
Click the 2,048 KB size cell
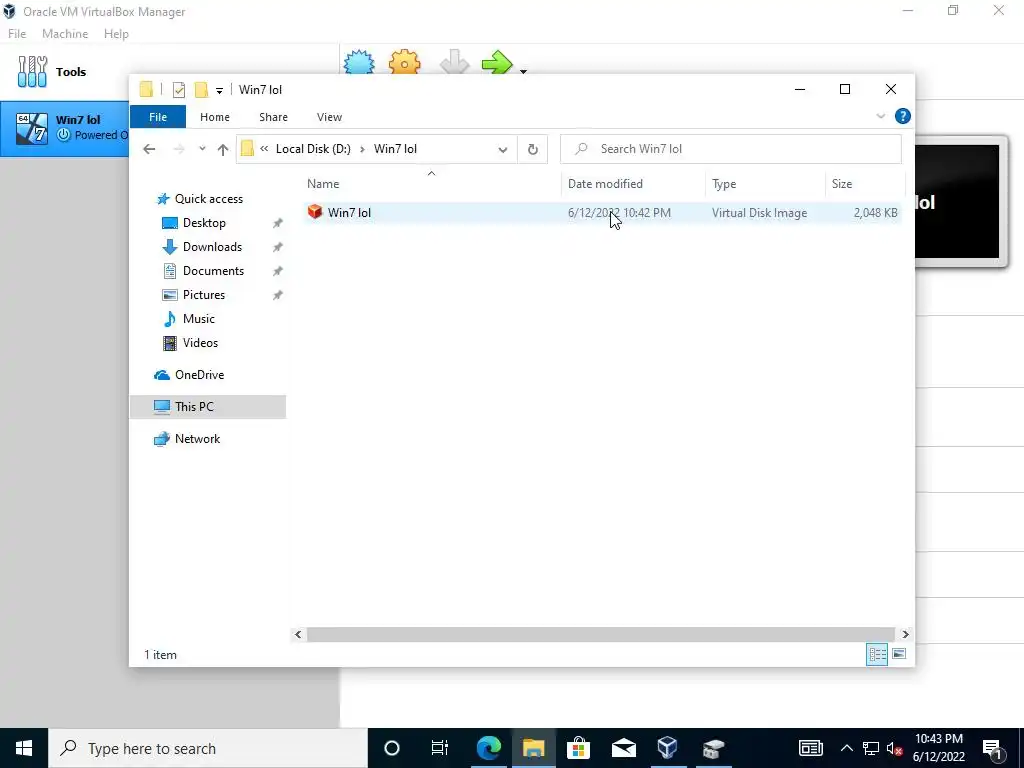(x=875, y=213)
